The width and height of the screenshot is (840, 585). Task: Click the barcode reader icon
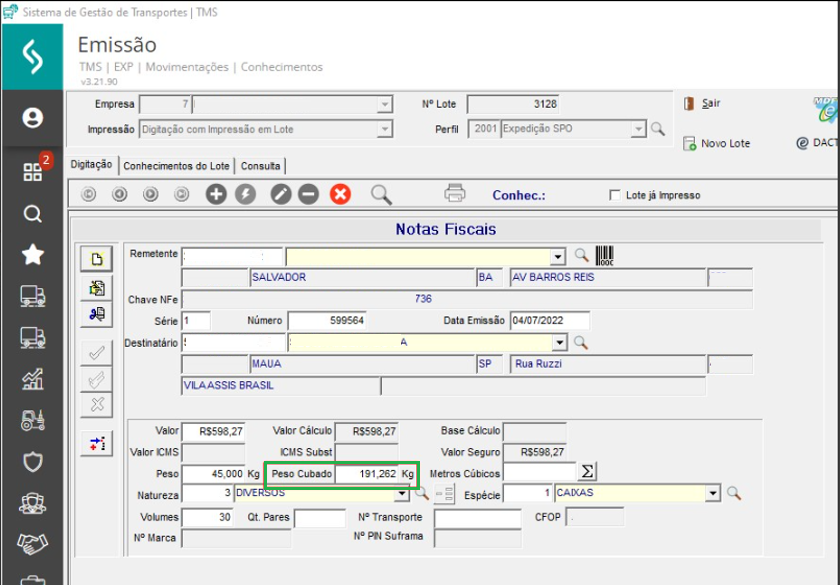[604, 256]
